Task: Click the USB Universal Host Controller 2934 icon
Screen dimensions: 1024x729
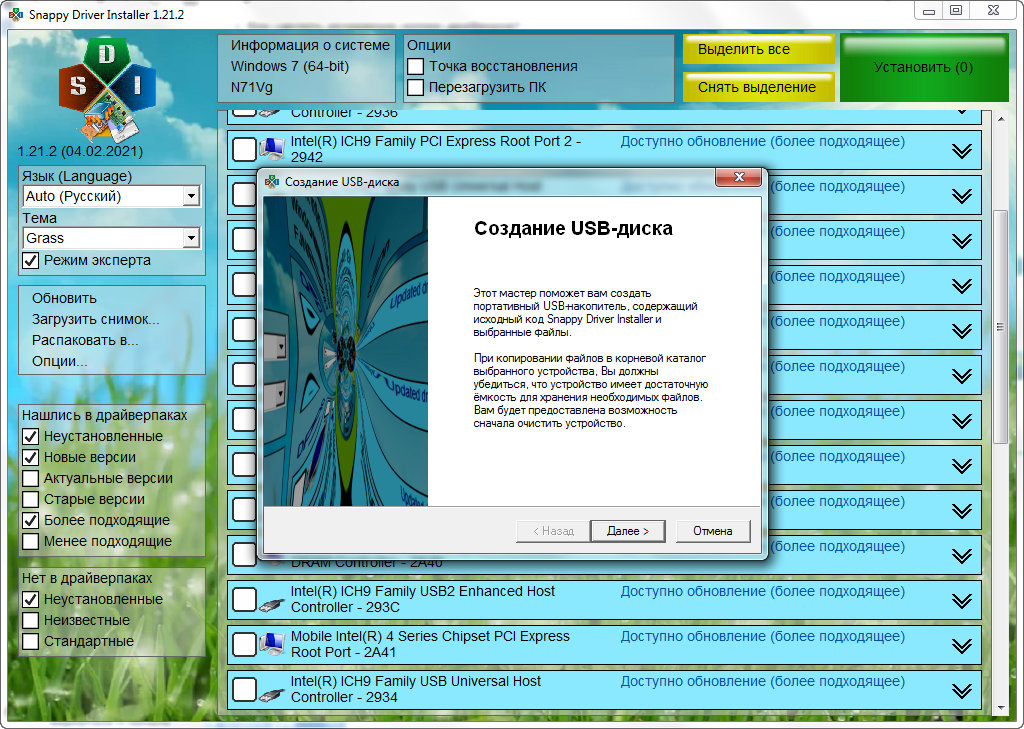Action: point(270,690)
